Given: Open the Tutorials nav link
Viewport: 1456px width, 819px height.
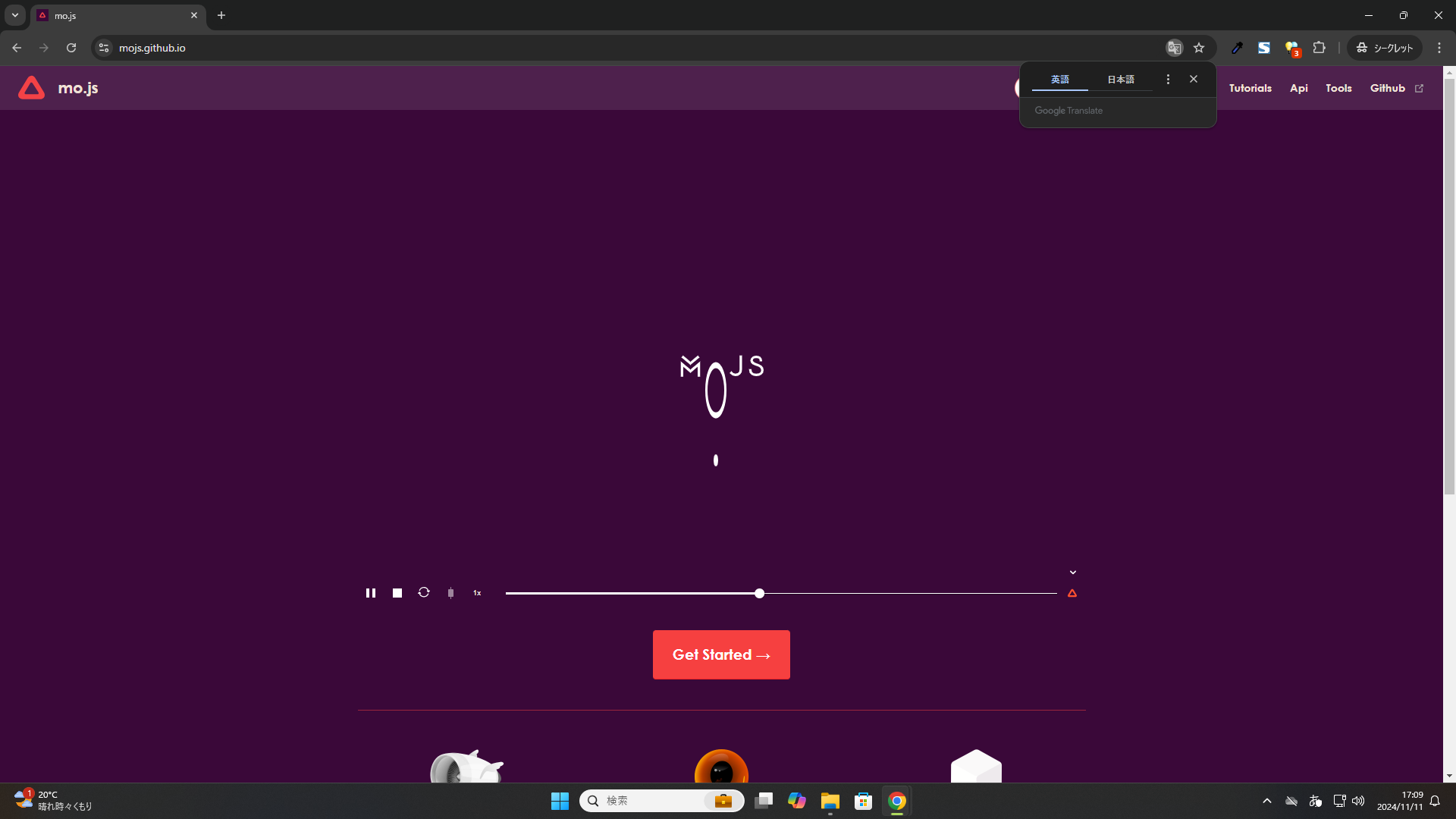Looking at the screenshot, I should 1250,88.
